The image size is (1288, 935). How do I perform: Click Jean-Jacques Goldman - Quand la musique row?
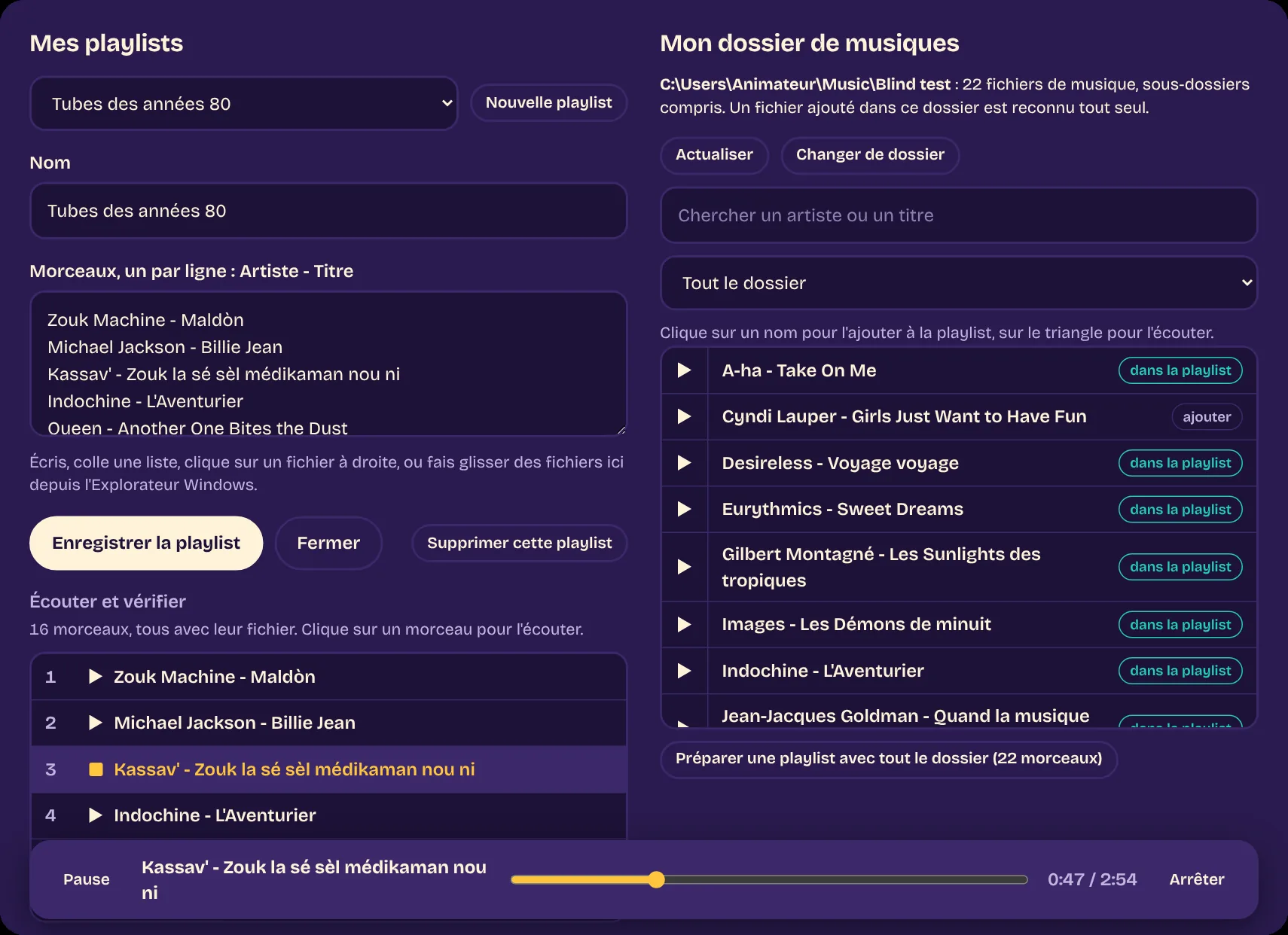[959, 711]
